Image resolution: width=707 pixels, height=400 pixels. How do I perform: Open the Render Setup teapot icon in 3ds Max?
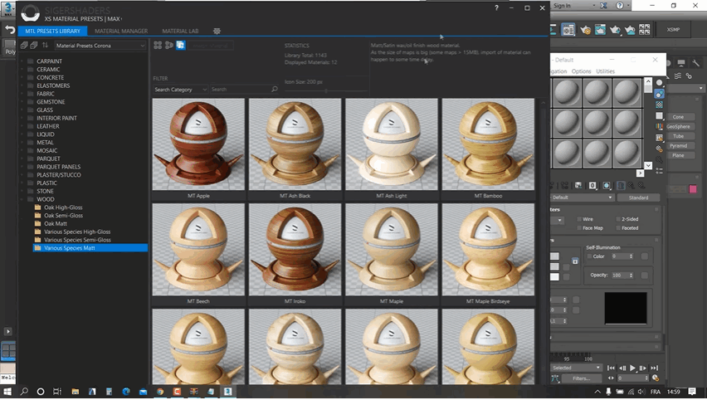pos(585,30)
